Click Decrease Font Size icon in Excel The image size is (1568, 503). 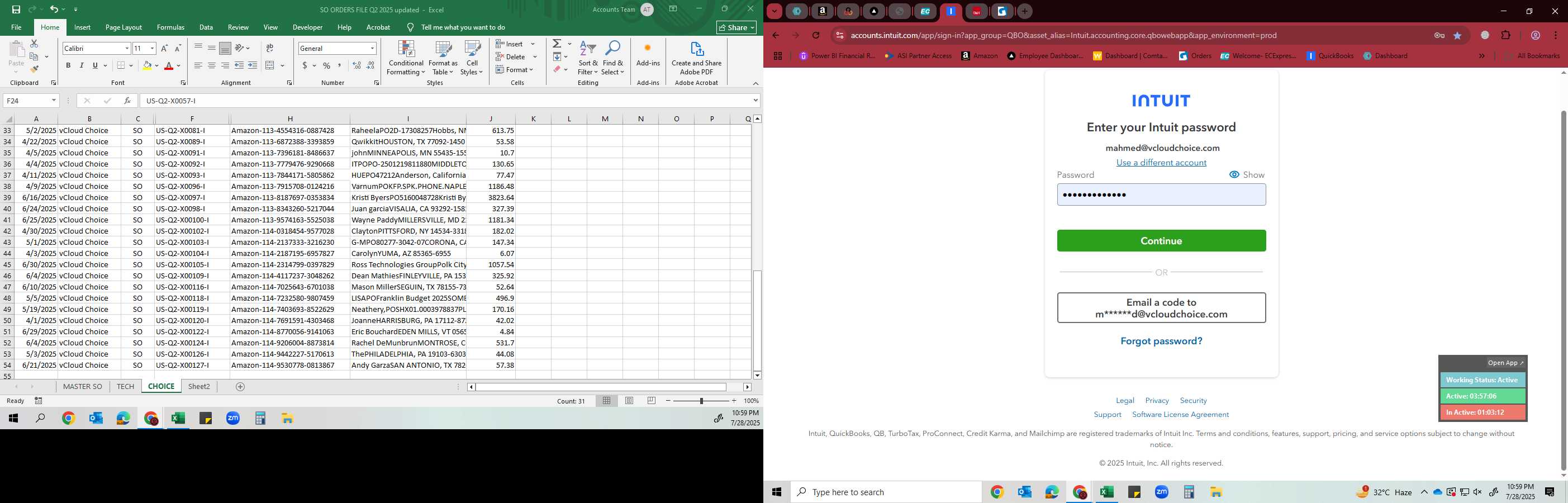point(178,48)
